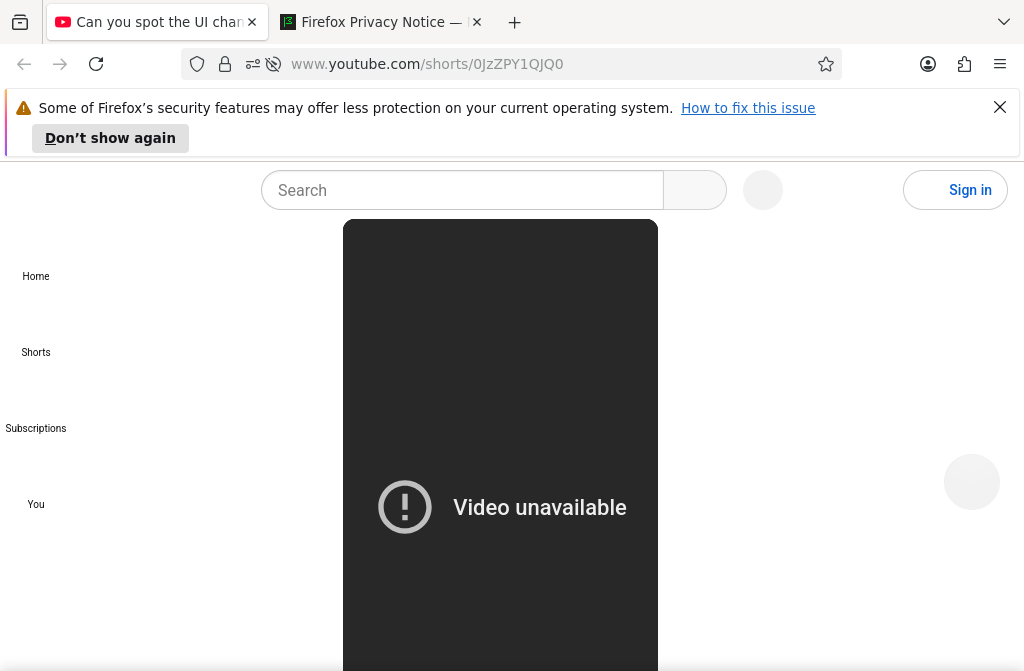
Task: Open the Firefox account icon
Action: click(x=928, y=64)
